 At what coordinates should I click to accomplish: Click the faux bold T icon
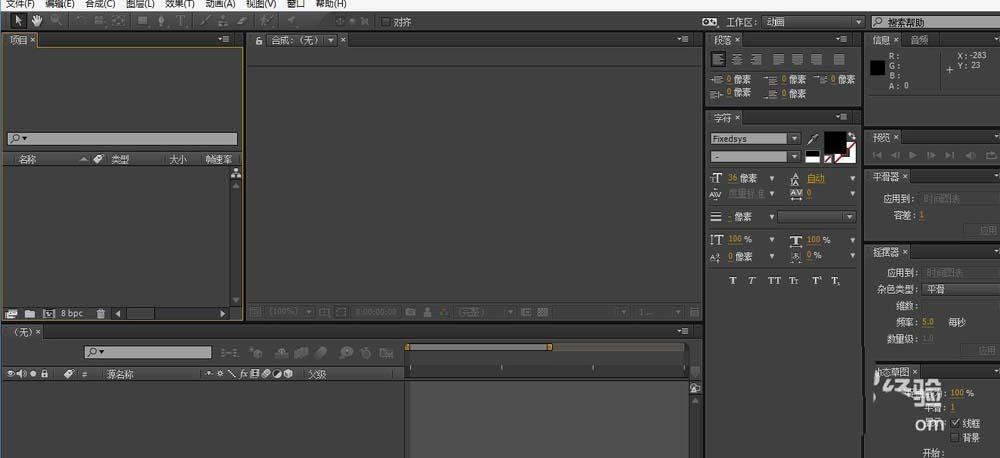733,280
